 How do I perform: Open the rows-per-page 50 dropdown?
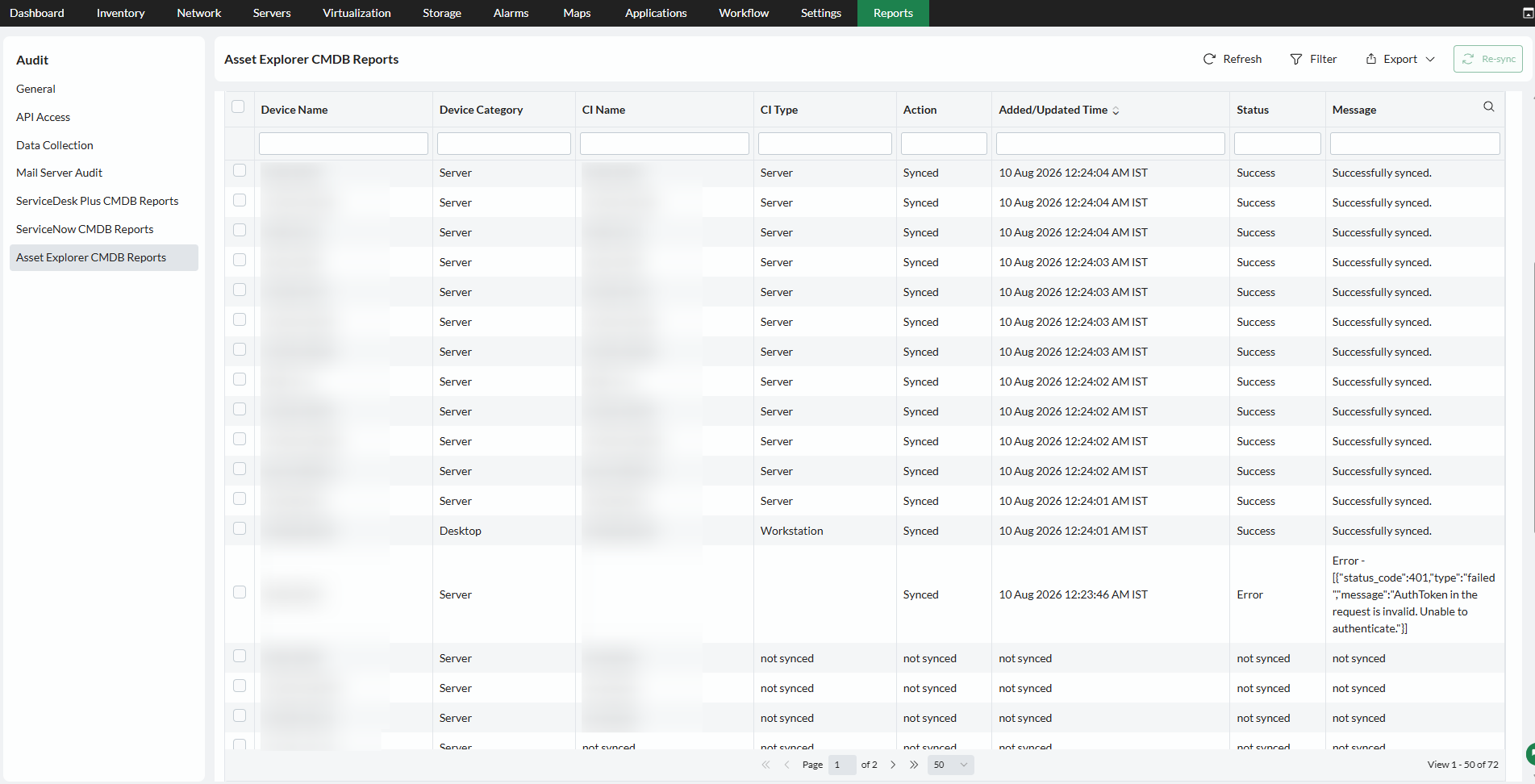pos(950,765)
